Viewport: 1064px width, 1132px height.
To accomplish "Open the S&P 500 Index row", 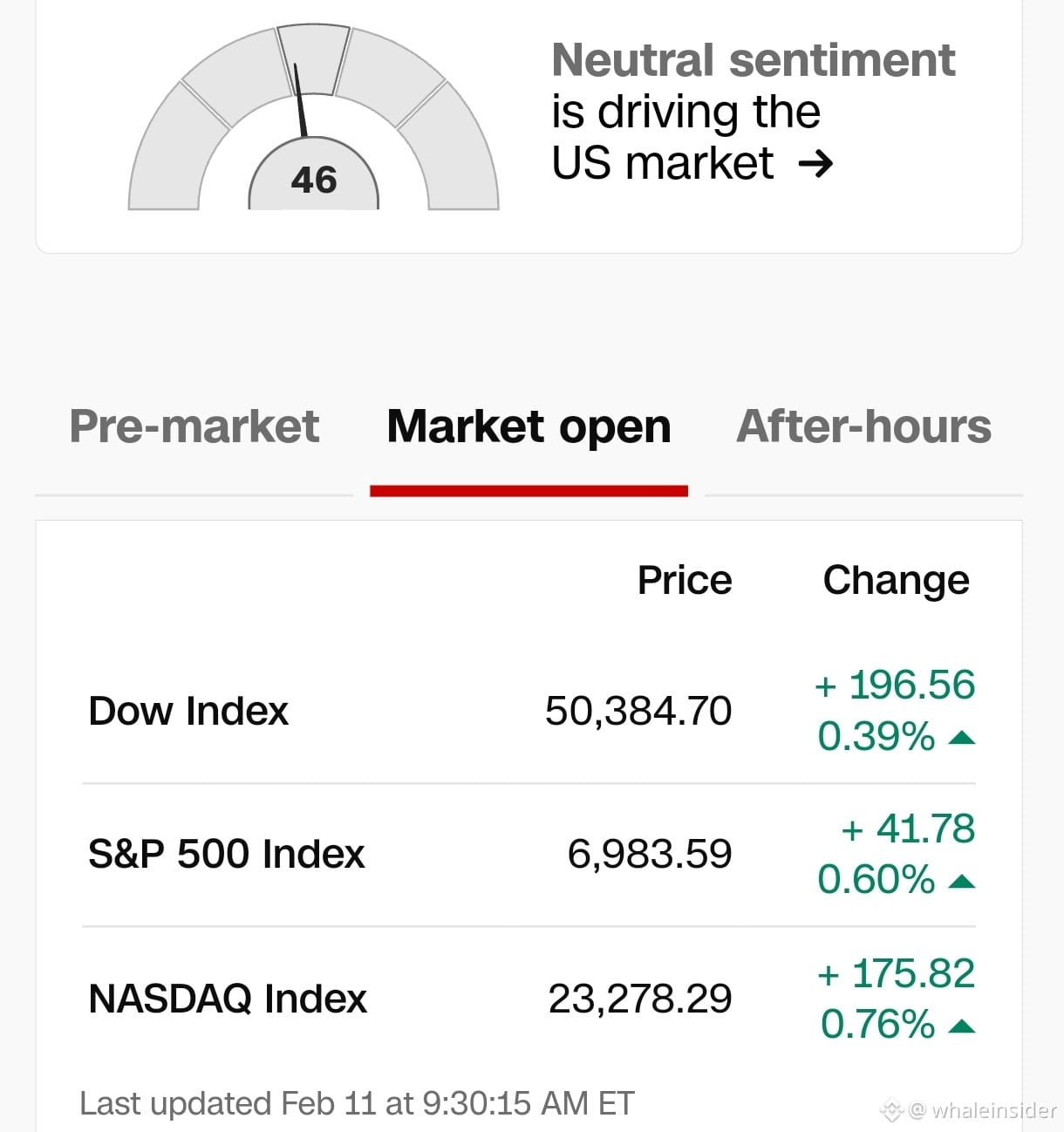I will [529, 855].
